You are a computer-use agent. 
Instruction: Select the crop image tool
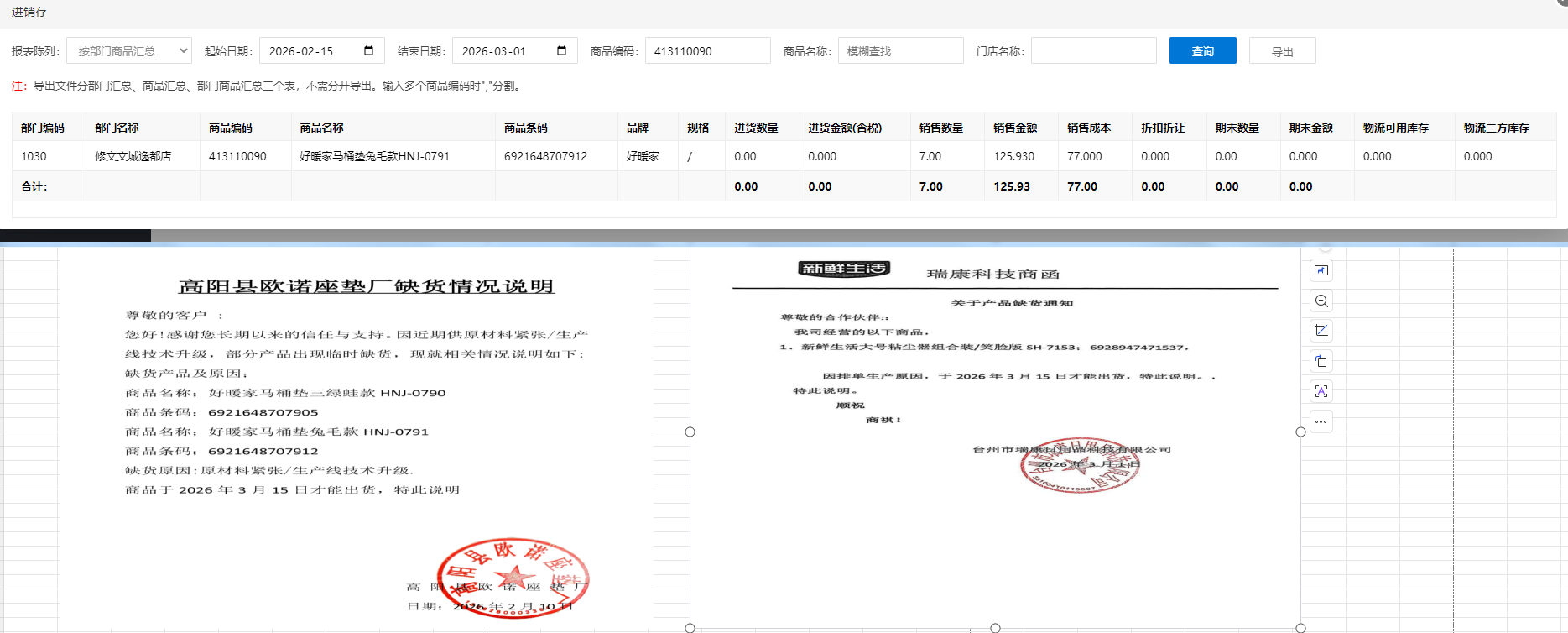pos(1321,331)
